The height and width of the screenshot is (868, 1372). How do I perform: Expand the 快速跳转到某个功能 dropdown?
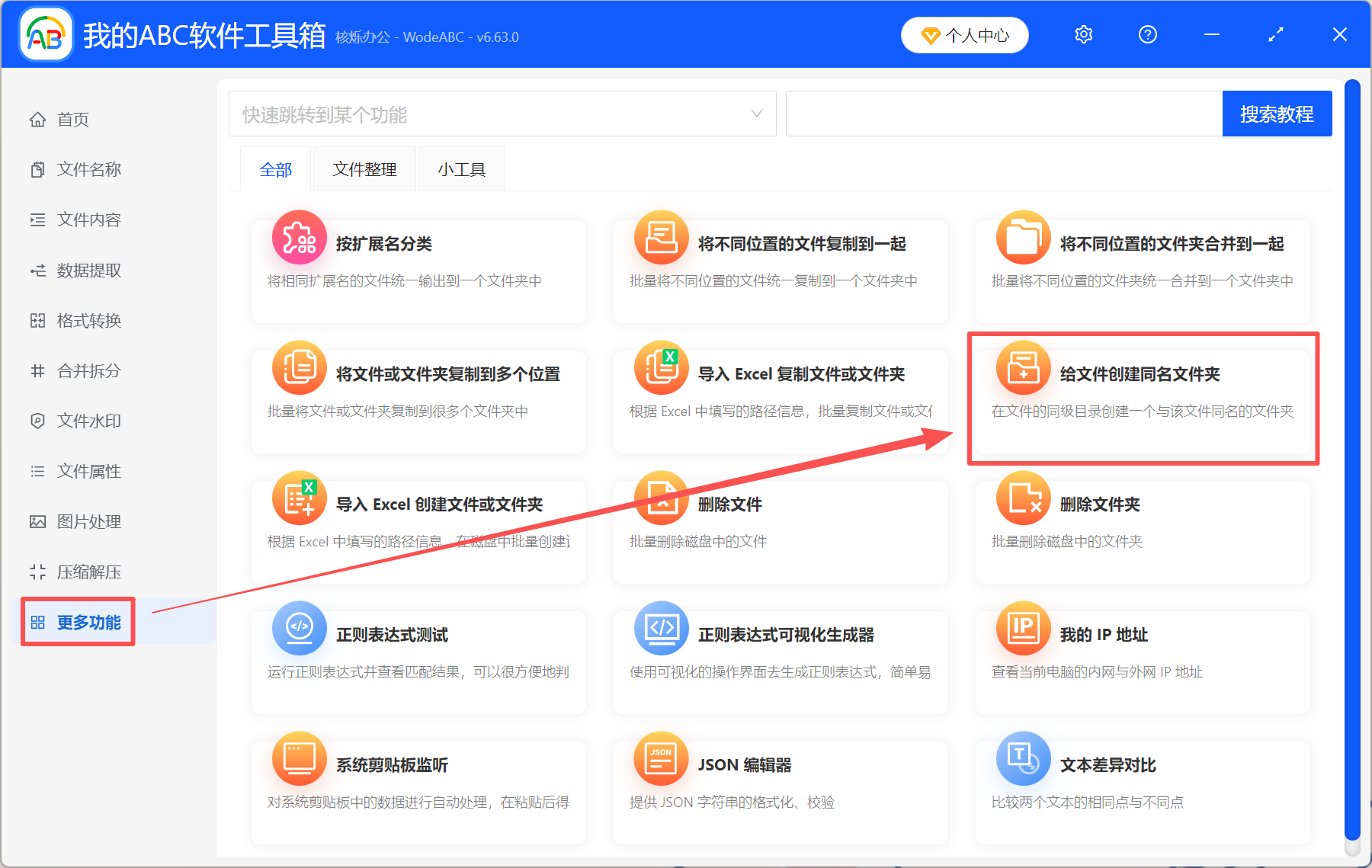(x=755, y=114)
